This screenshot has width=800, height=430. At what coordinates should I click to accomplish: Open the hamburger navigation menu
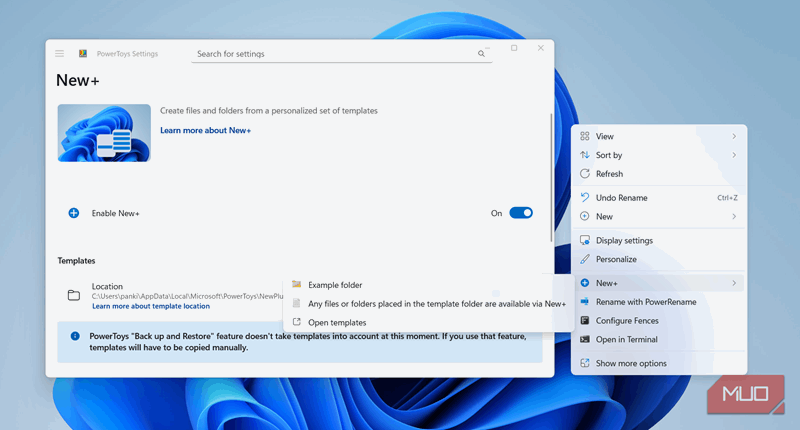coord(60,54)
